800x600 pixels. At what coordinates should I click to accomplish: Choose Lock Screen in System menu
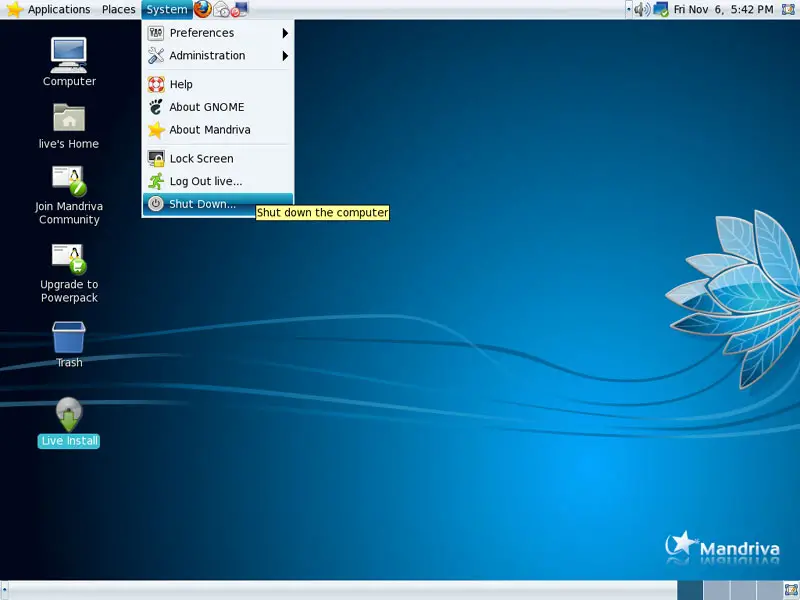(201, 158)
